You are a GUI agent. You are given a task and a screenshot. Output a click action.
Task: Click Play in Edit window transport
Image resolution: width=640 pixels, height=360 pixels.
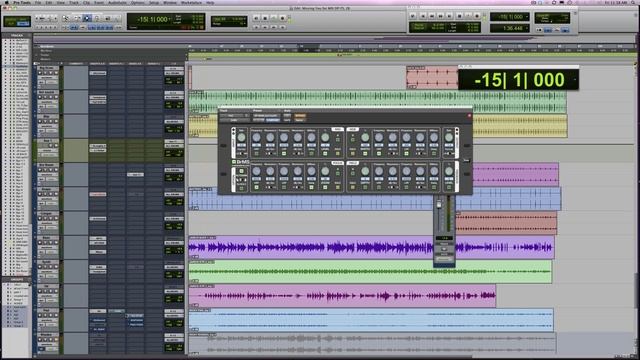(274, 18)
